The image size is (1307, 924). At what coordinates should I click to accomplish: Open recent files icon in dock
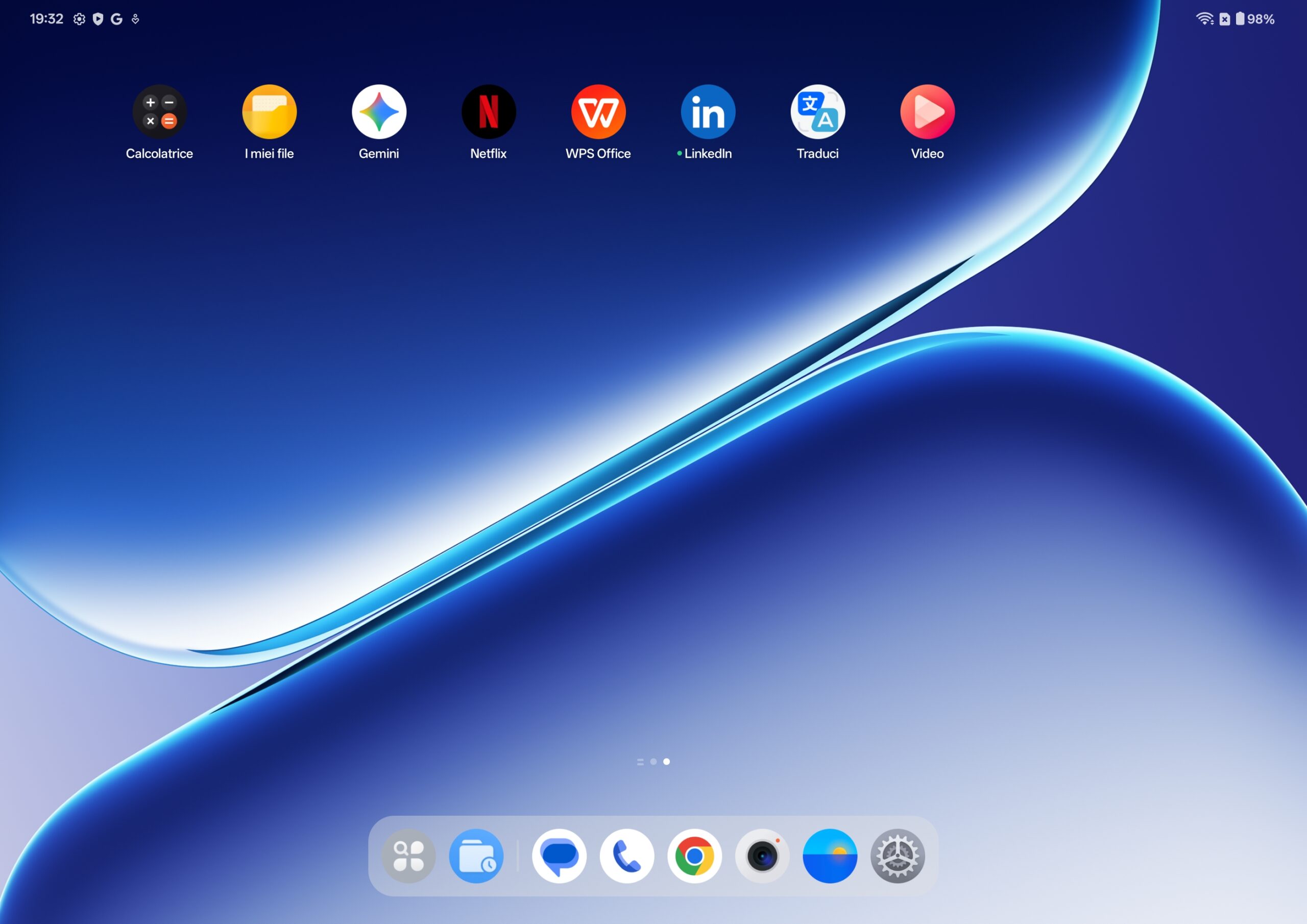pos(476,856)
